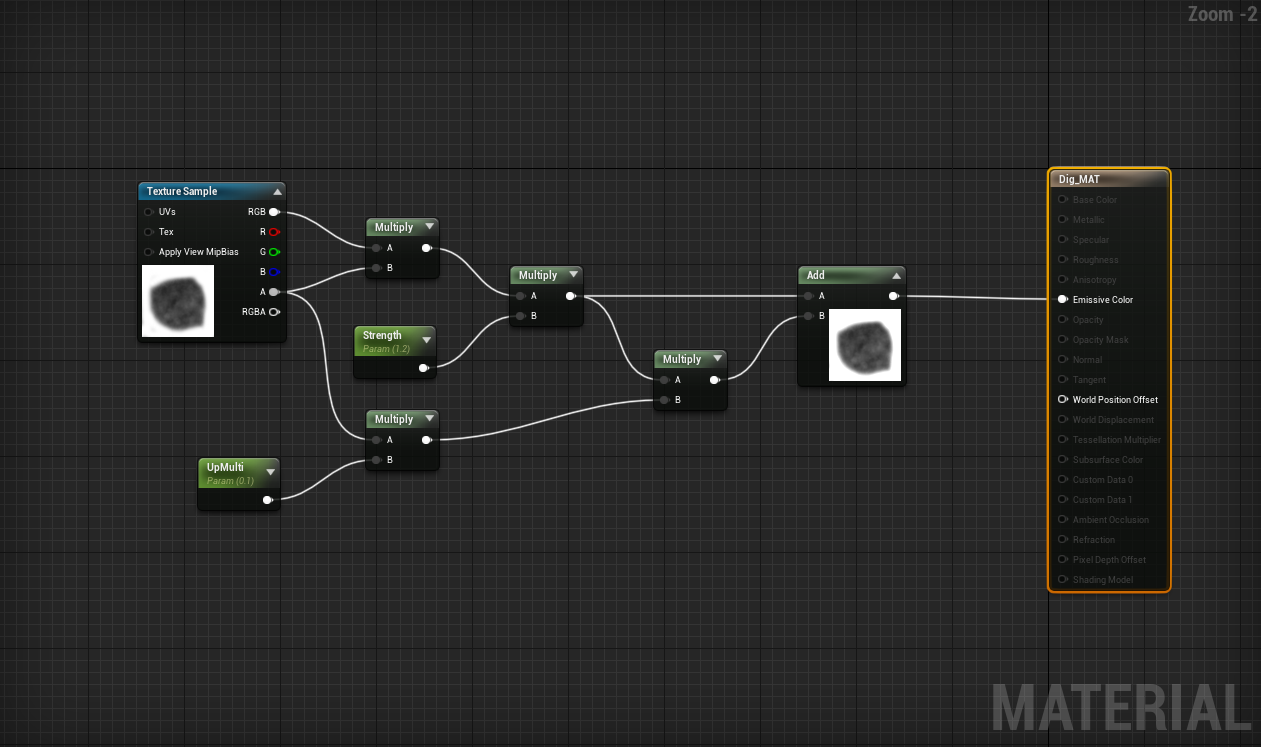Expand the Strength parameter node arrow
1261x747 pixels.
click(x=427, y=340)
